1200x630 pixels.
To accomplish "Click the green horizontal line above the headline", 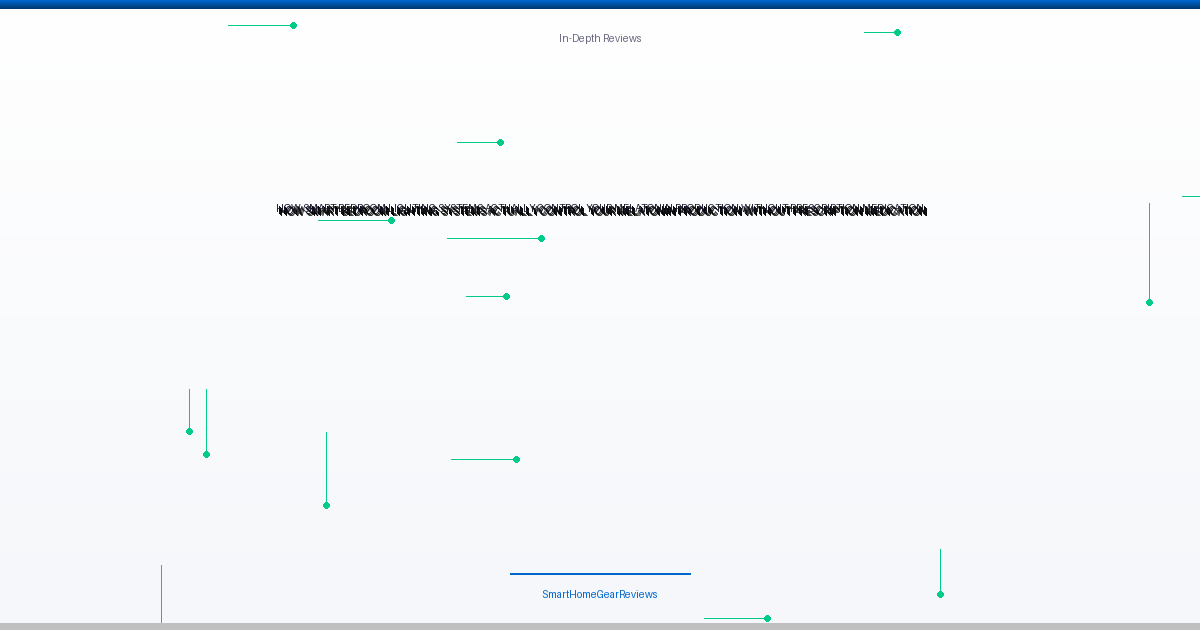I will click(478, 142).
